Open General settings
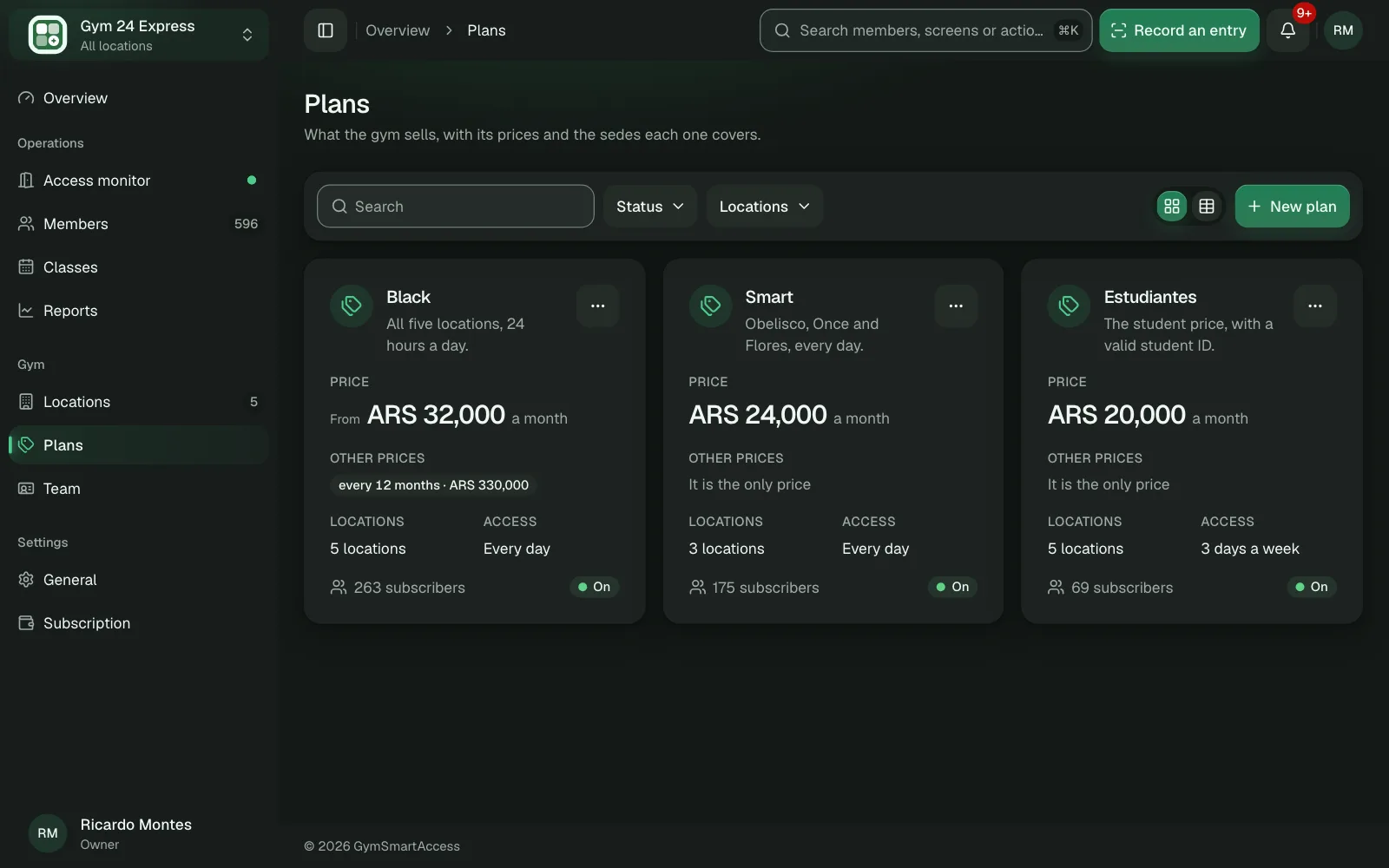This screenshot has width=1389, height=868. pos(139,580)
